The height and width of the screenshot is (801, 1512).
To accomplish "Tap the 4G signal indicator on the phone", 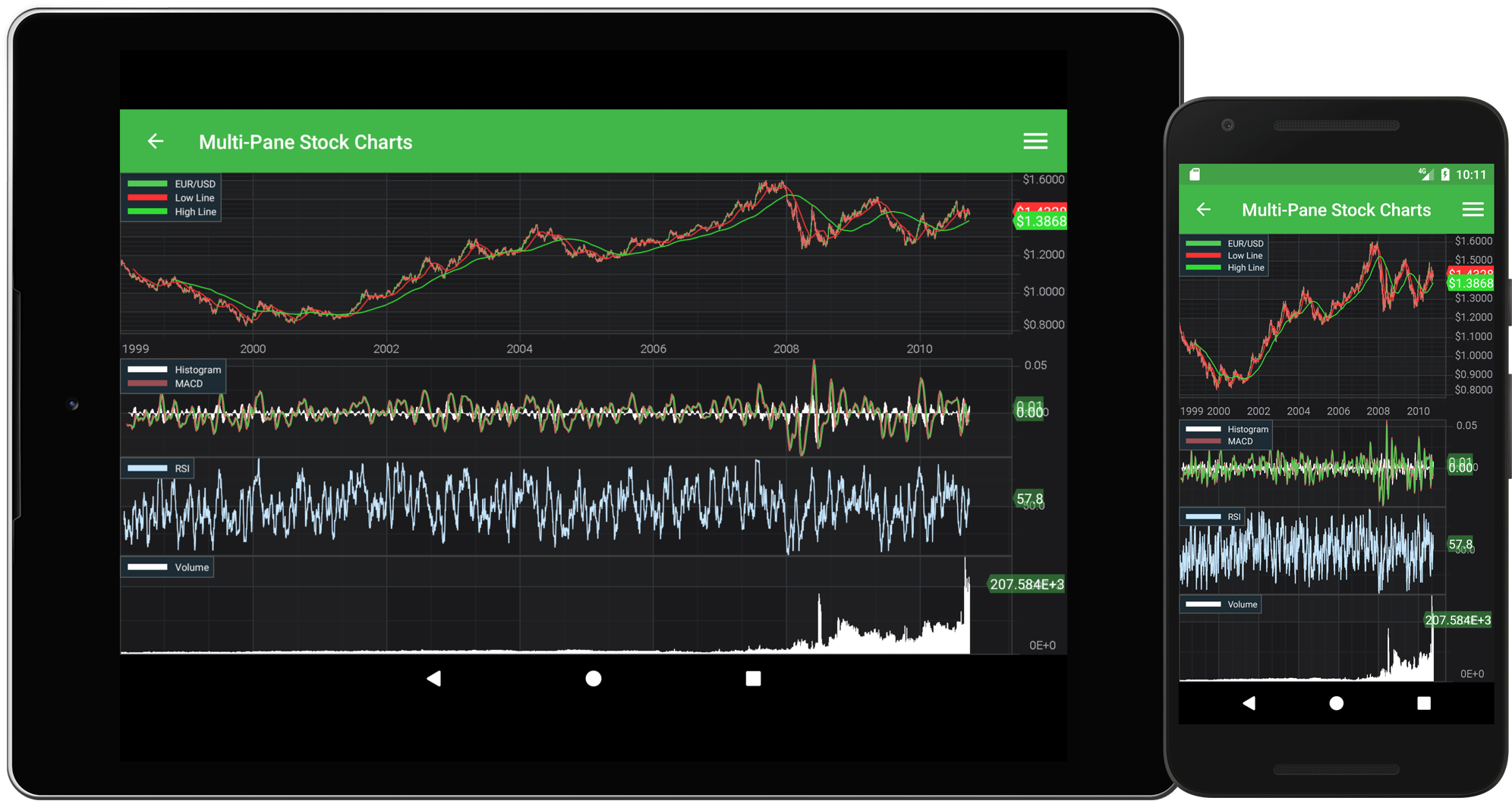I will 1425,172.
